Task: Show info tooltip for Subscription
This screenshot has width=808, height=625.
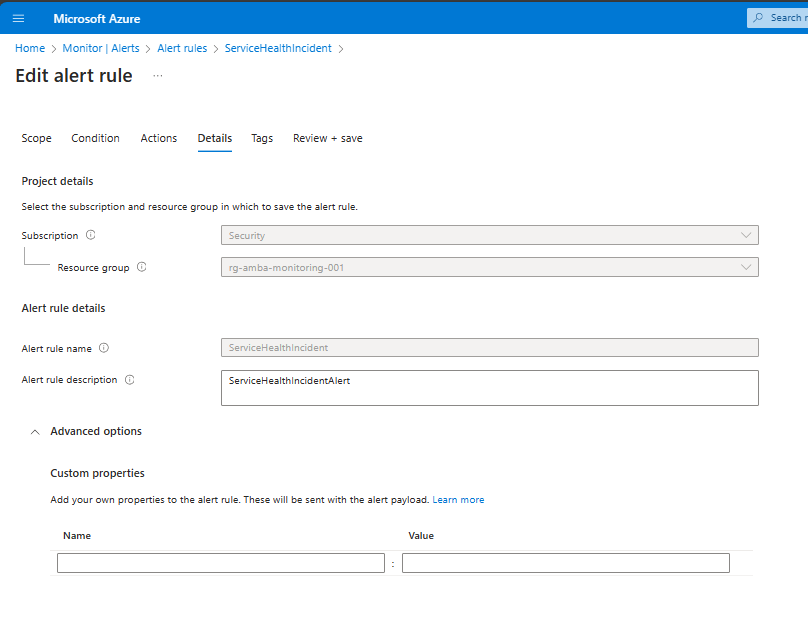Action: coord(91,235)
